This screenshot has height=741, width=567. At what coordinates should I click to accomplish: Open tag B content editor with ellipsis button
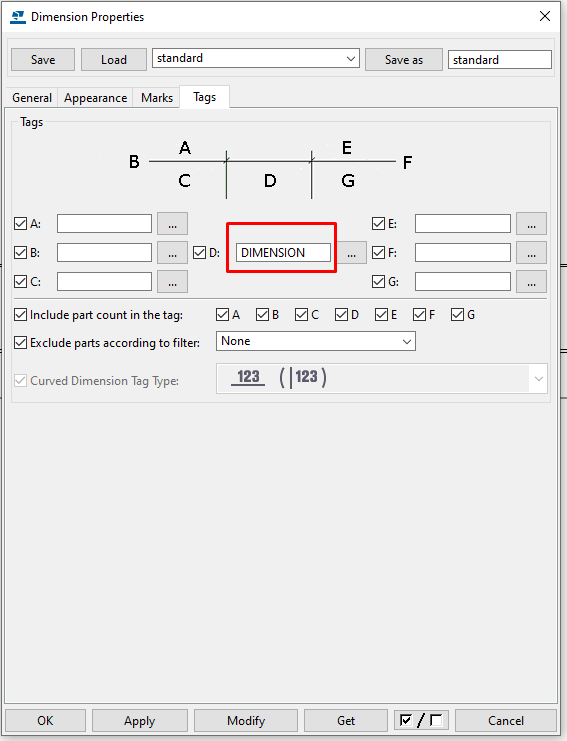coord(172,253)
